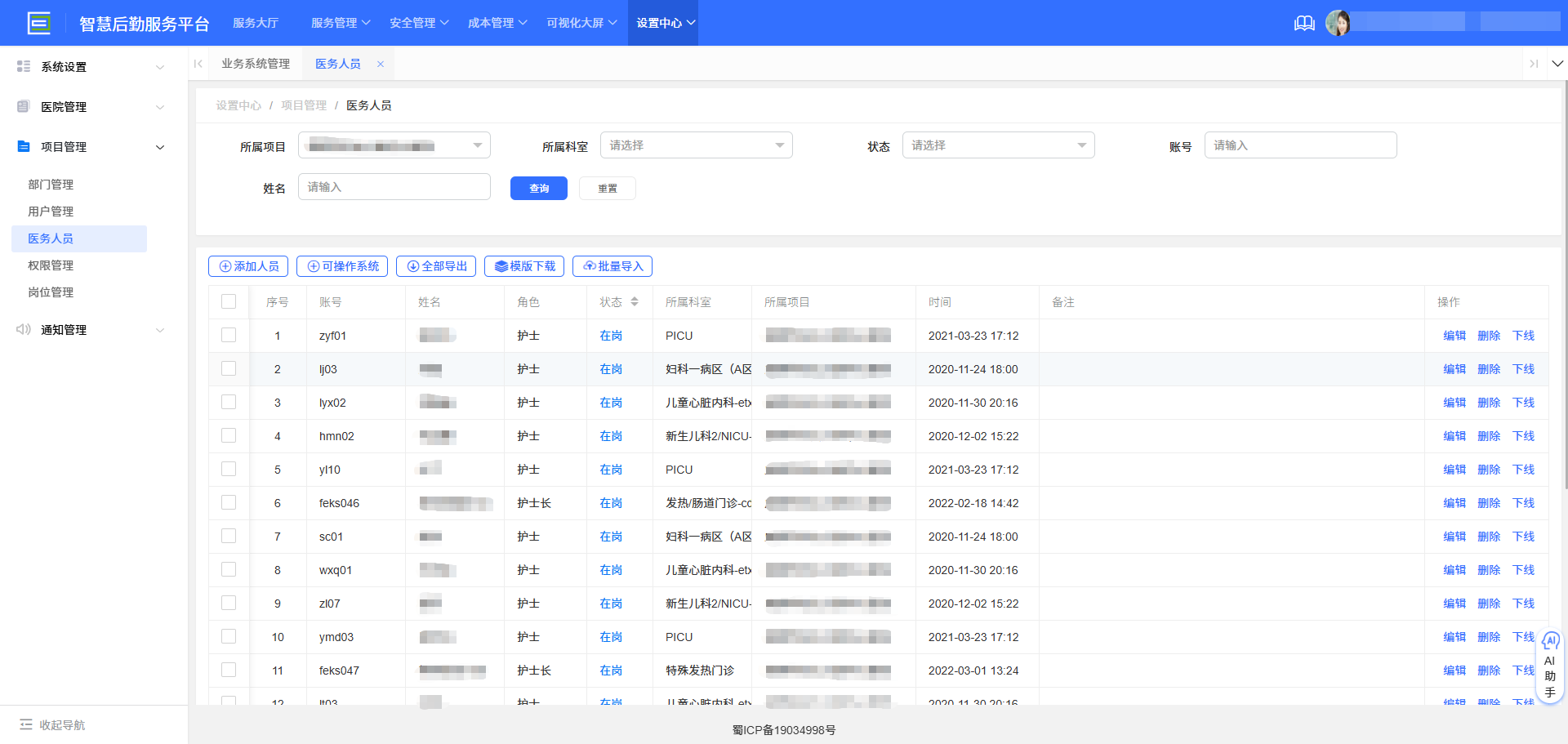Collapse navigation with 收起导航 icon
This screenshot has width=1568, height=744.
(26, 724)
